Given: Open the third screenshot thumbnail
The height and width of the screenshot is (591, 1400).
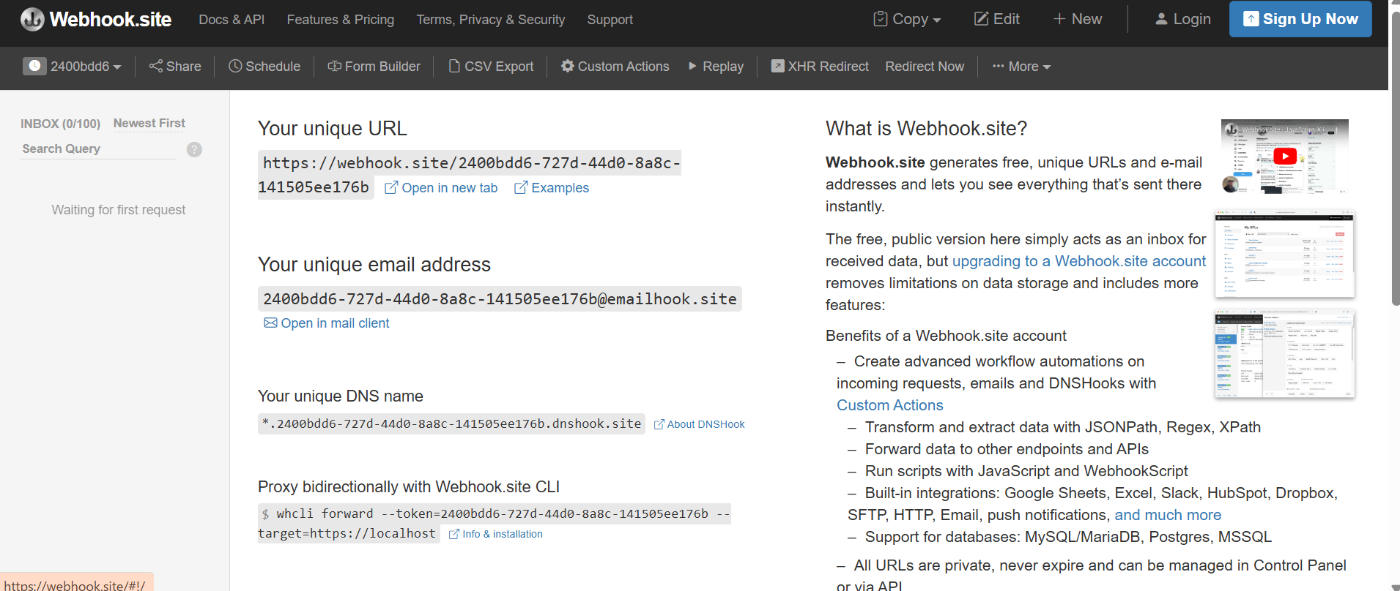Looking at the screenshot, I should coord(1285,354).
